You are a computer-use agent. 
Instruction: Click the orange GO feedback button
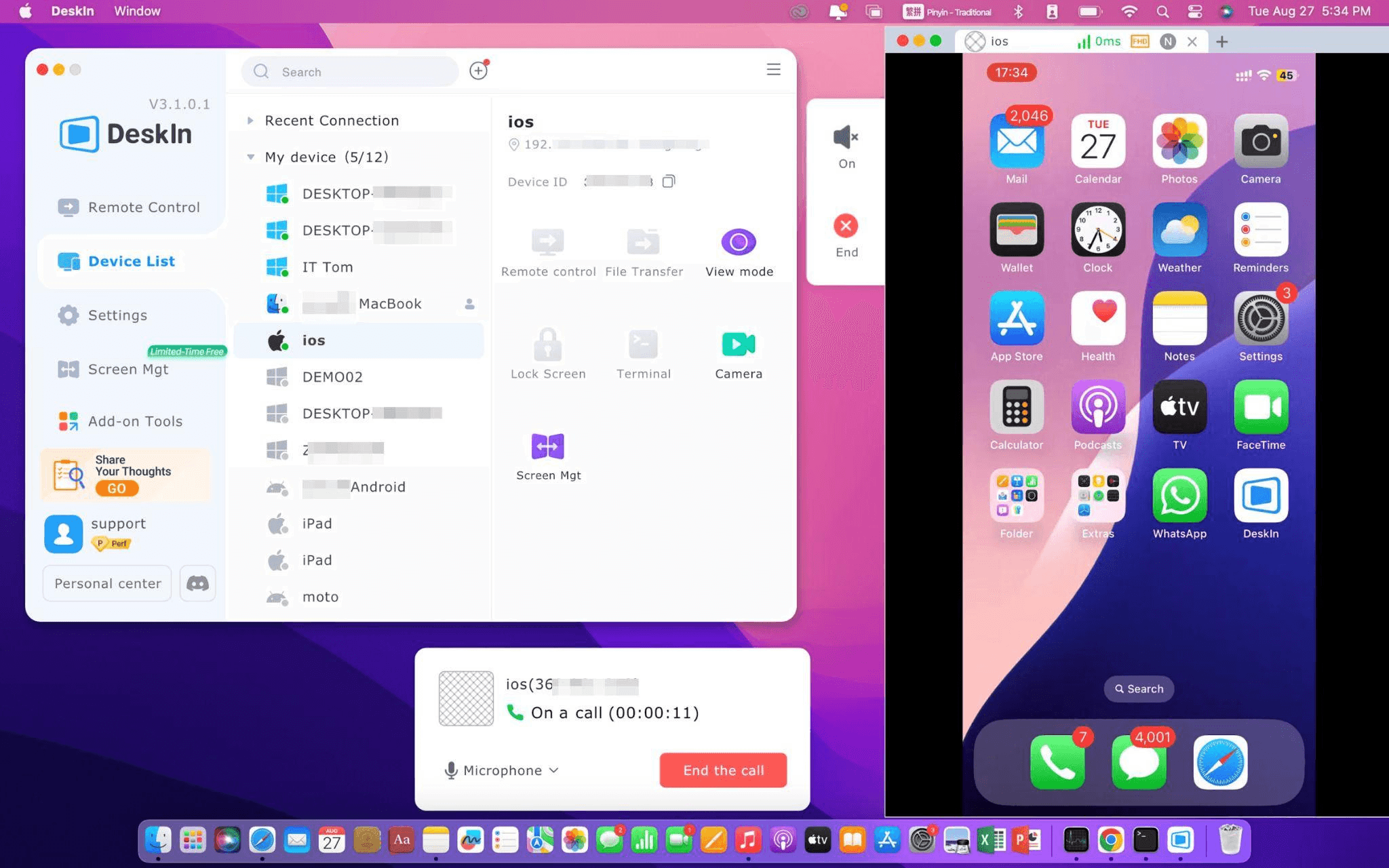click(x=117, y=488)
